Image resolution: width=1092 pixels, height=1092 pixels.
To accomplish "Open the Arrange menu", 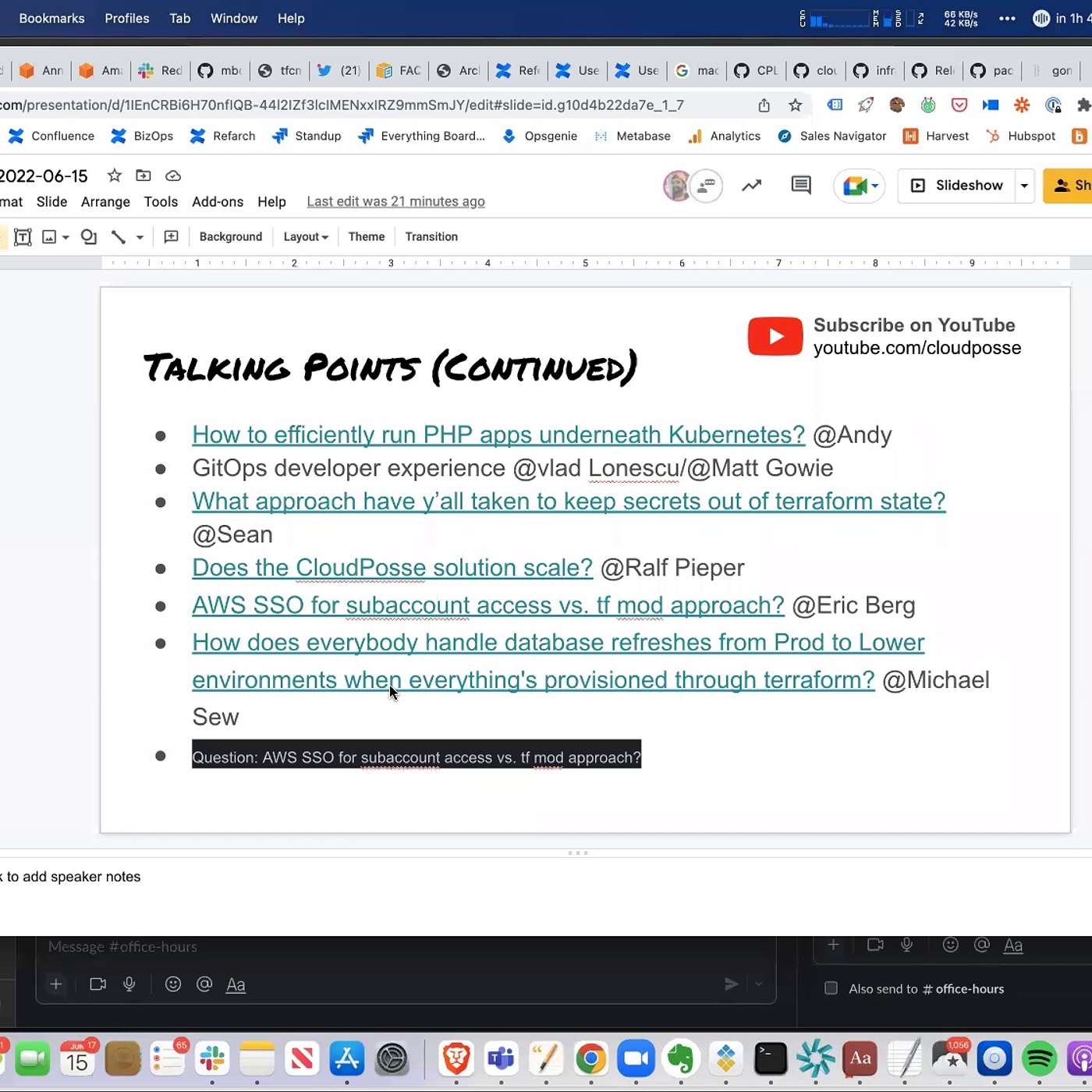I will (105, 202).
